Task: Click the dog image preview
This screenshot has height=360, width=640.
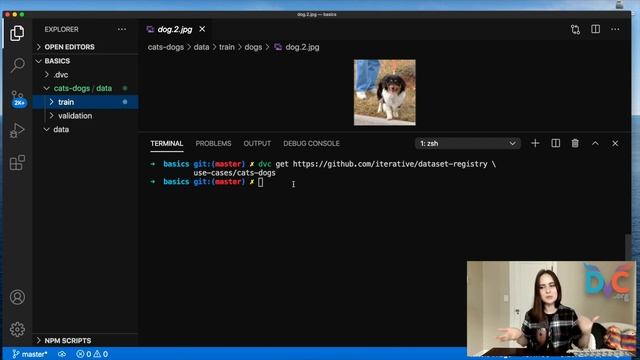Action: tap(384, 92)
